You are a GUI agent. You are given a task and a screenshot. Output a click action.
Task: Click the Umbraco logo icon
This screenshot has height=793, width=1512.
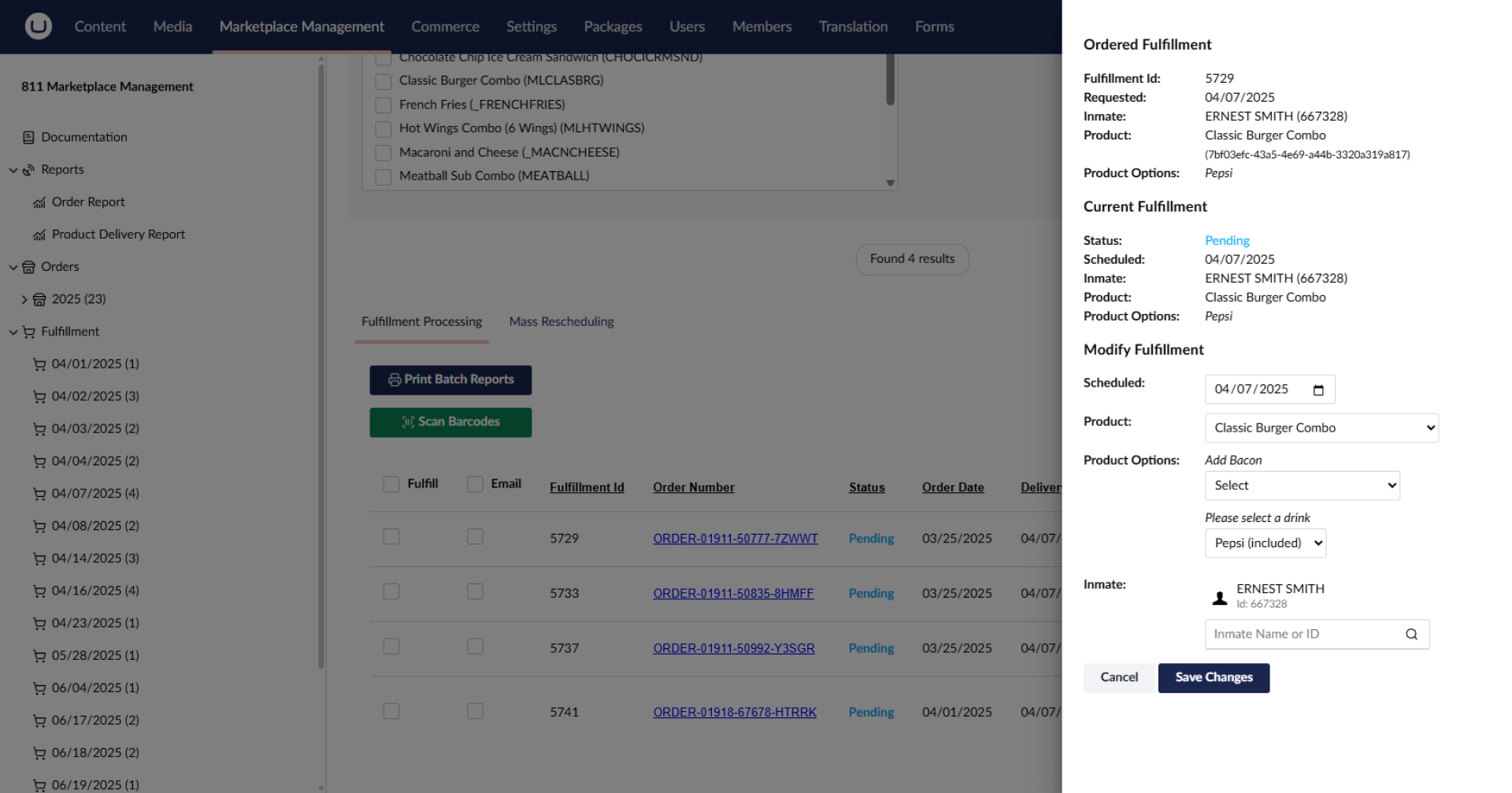pos(38,25)
